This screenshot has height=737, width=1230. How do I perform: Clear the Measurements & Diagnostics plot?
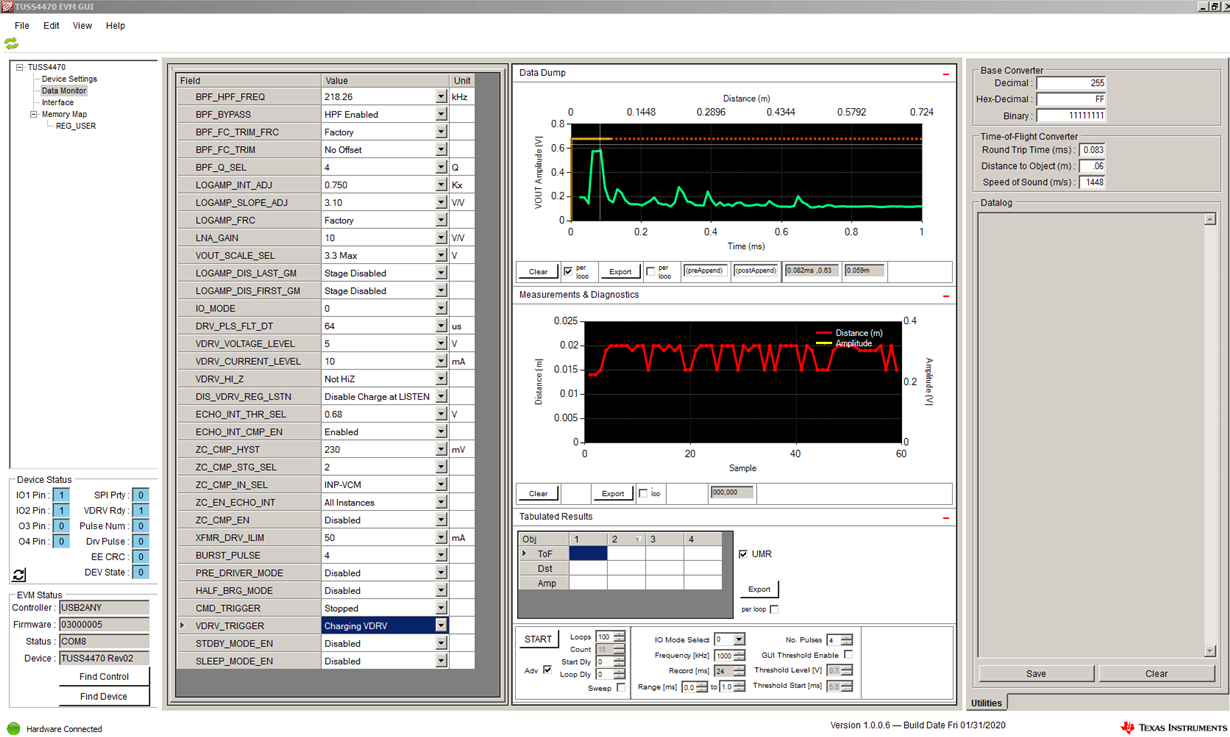538,493
